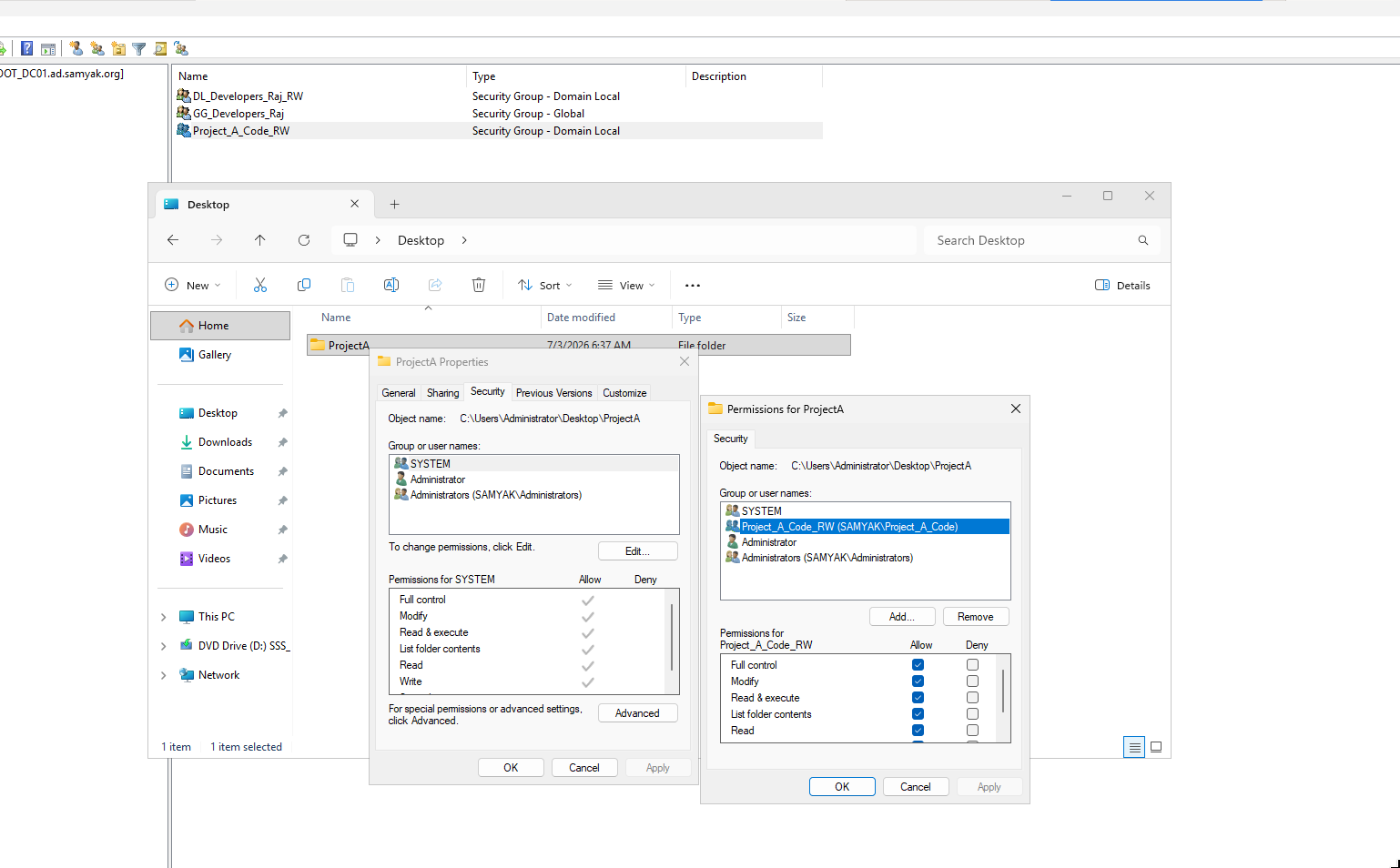
Task: Select the Security tab in ProjectA Properties
Action: click(x=488, y=391)
